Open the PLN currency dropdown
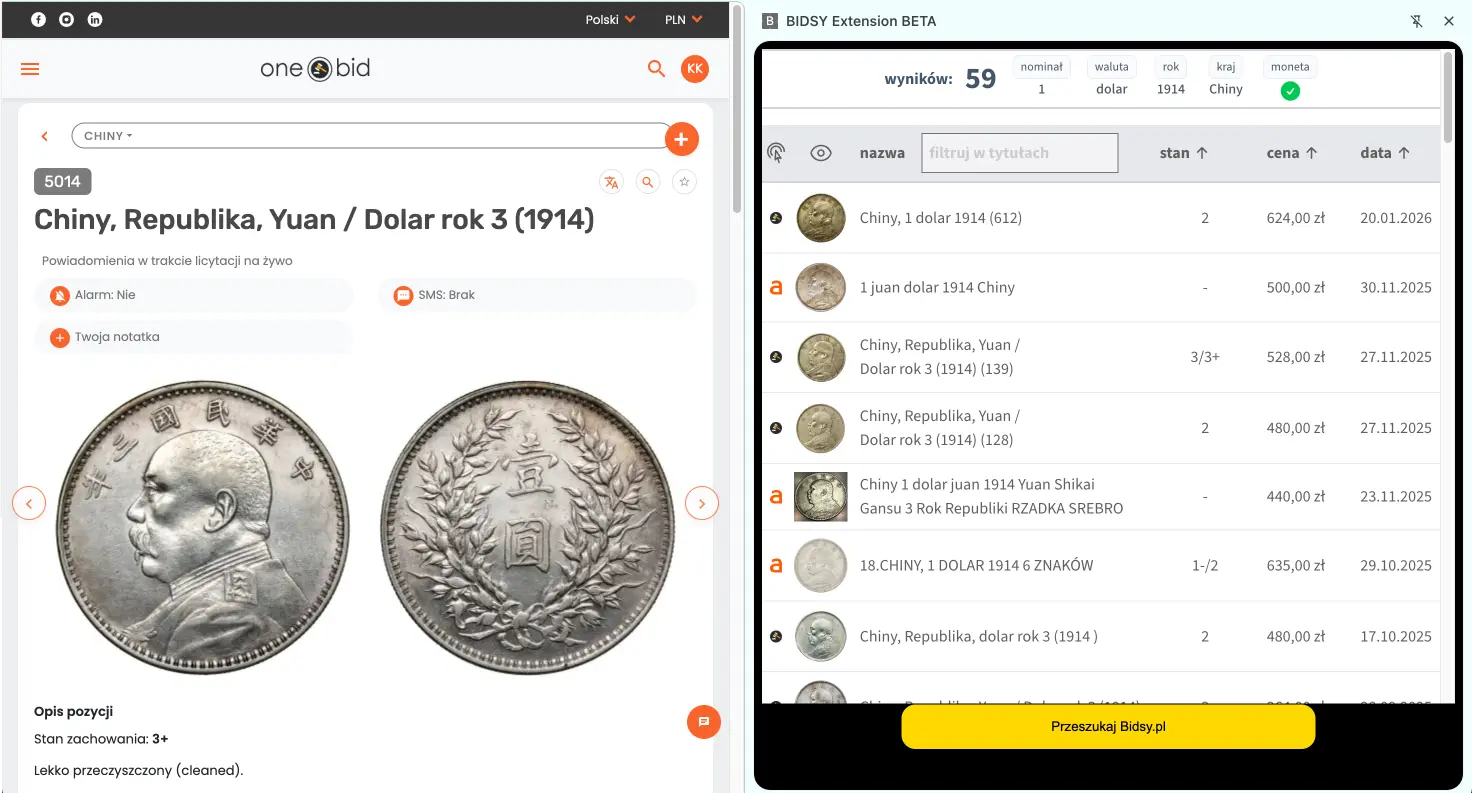 pyautogui.click(x=683, y=19)
